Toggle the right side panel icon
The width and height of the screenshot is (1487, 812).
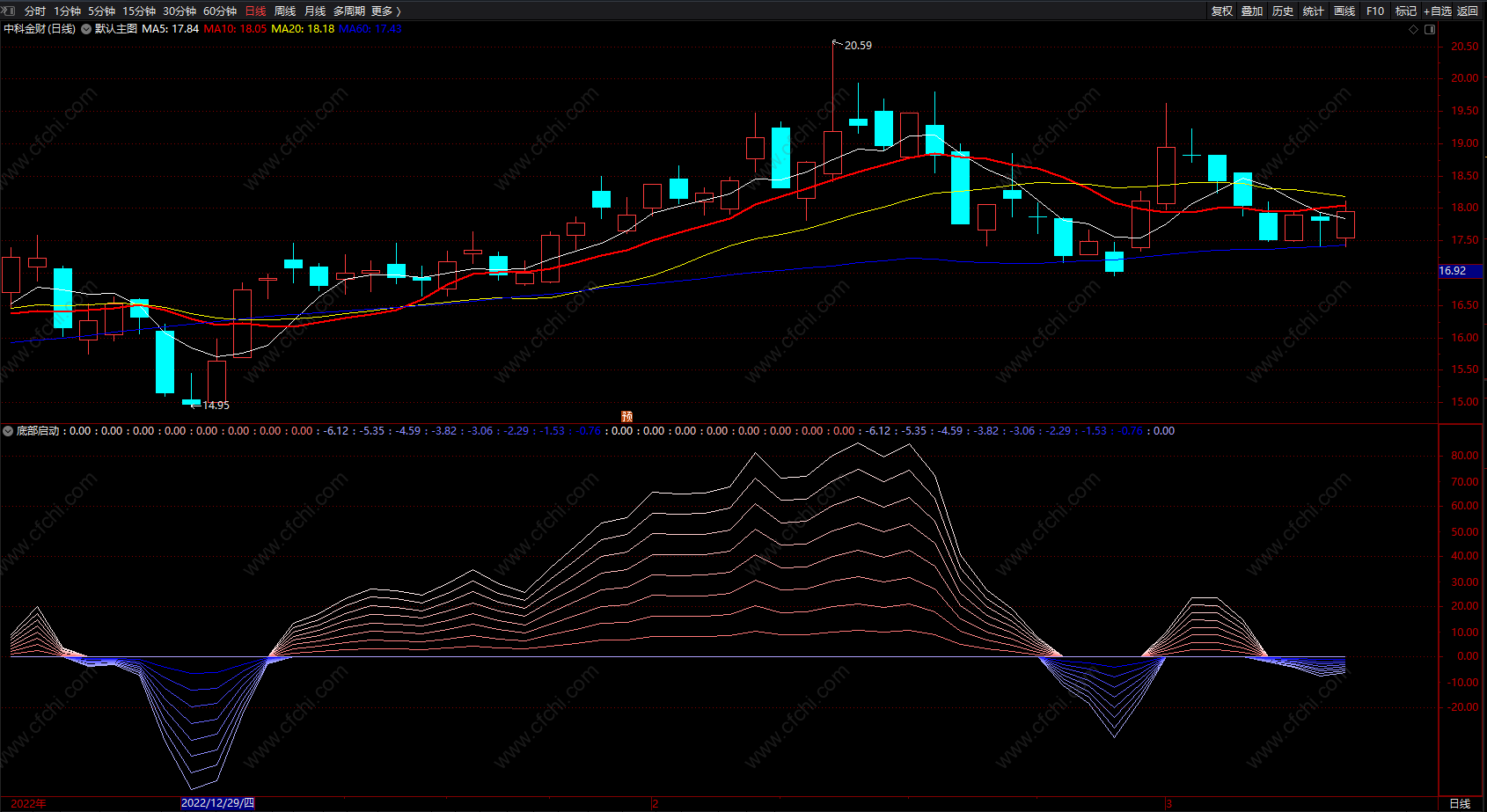pyautogui.click(x=1430, y=29)
